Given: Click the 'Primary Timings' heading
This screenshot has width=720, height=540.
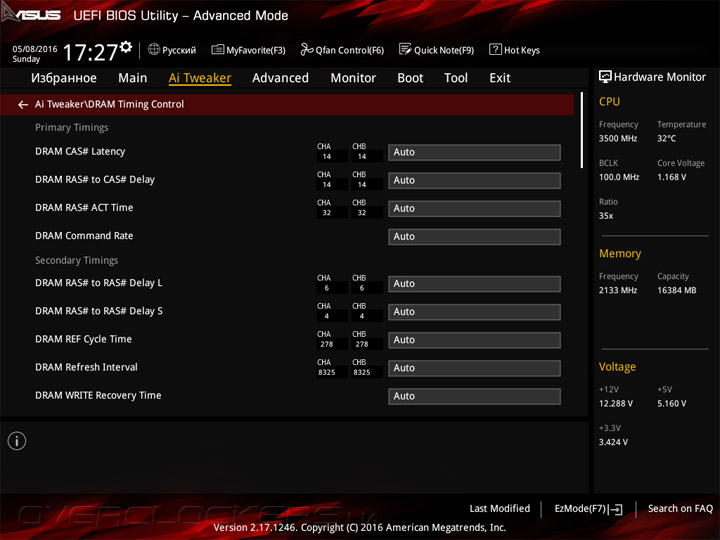Looking at the screenshot, I should [x=72, y=128].
